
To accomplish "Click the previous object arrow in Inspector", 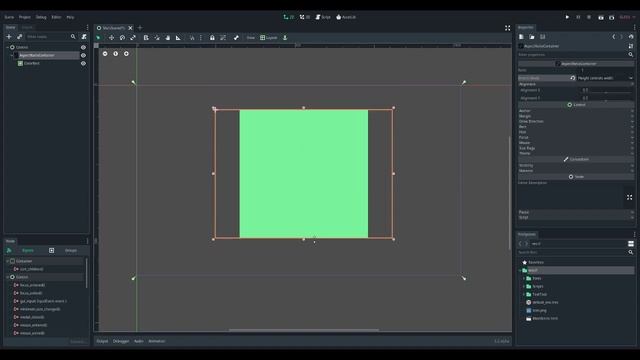I will pos(613,37).
